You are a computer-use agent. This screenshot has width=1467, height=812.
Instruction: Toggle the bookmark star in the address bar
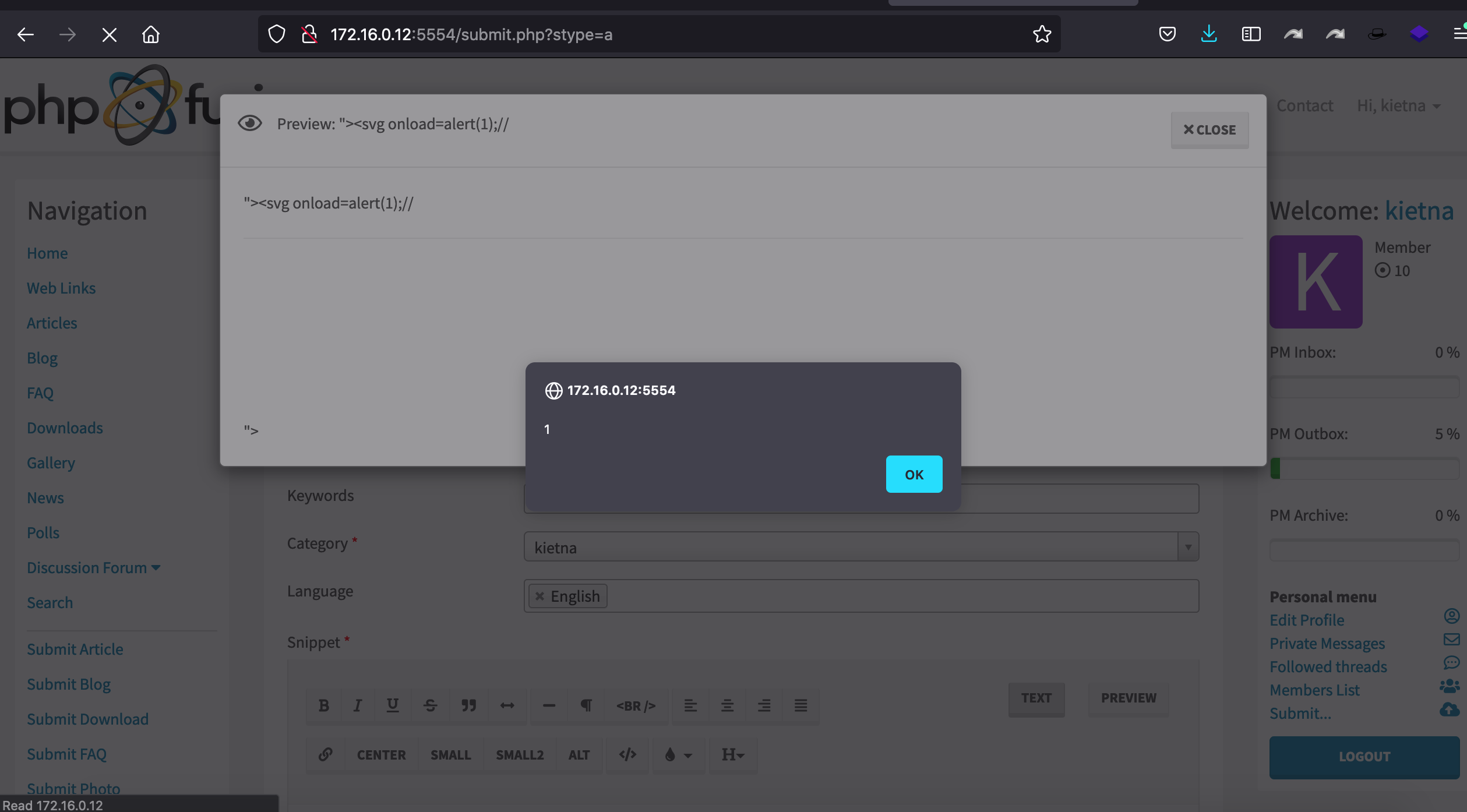tap(1041, 34)
